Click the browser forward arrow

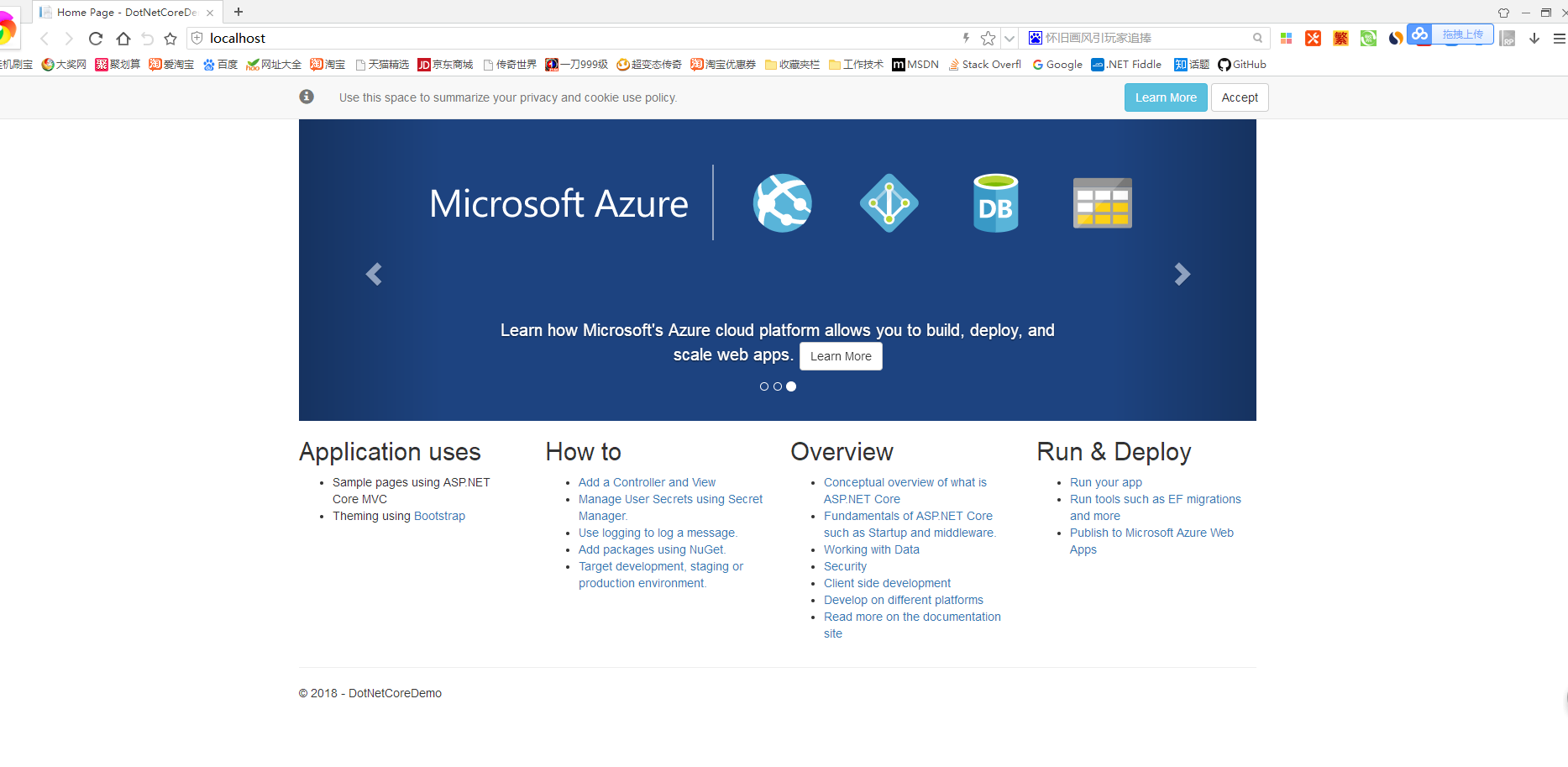click(69, 39)
